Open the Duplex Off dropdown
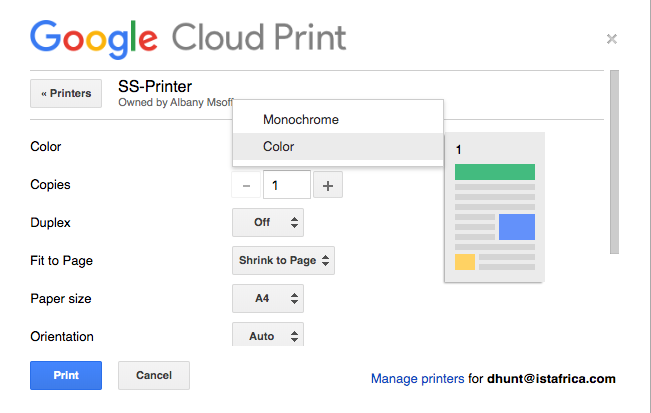This screenshot has width=651, height=413. pos(268,222)
